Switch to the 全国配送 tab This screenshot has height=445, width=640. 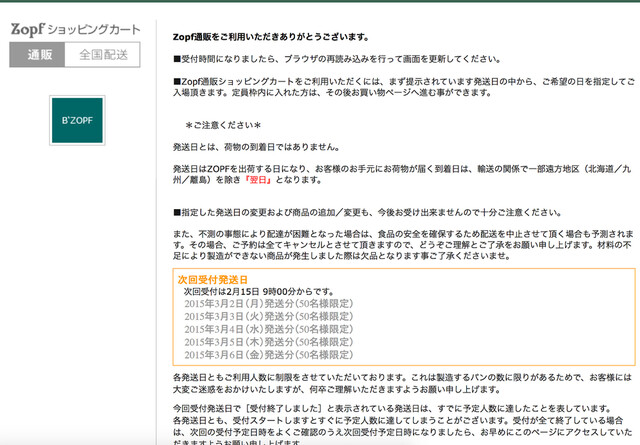(x=102, y=55)
